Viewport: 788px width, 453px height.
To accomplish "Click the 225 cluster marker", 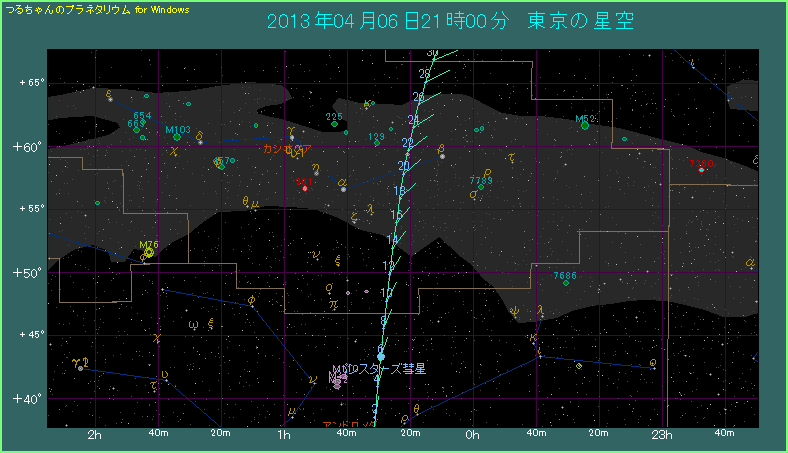I will [335, 125].
